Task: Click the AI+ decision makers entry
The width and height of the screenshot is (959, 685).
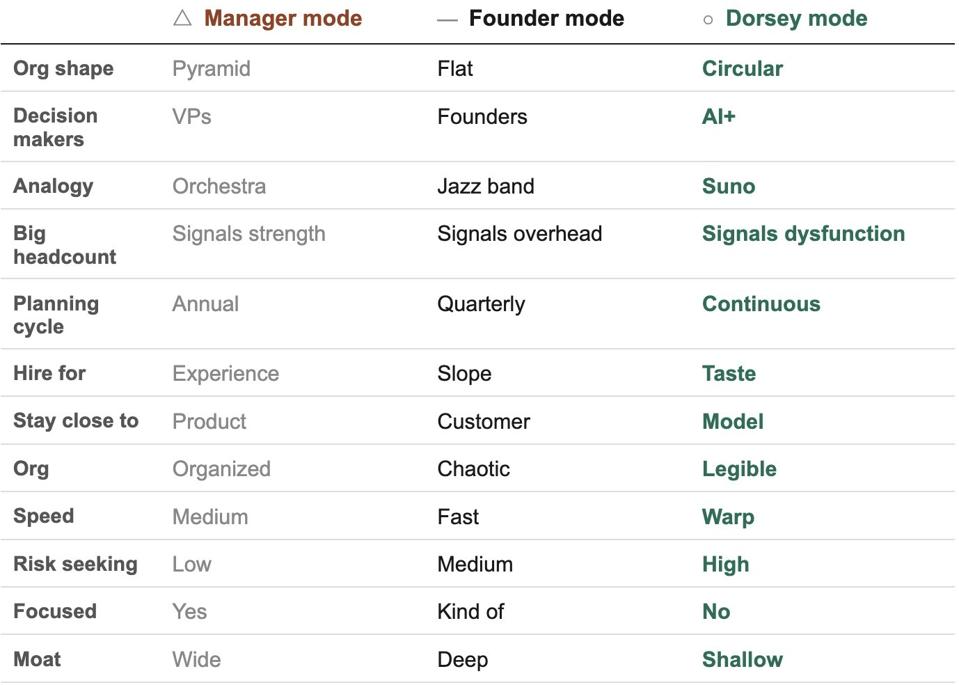Action: (x=718, y=116)
